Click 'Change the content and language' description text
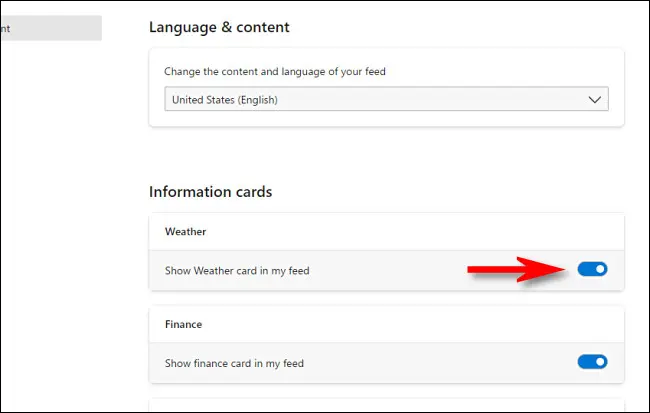The width and height of the screenshot is (650, 413). pyautogui.click(x=273, y=70)
